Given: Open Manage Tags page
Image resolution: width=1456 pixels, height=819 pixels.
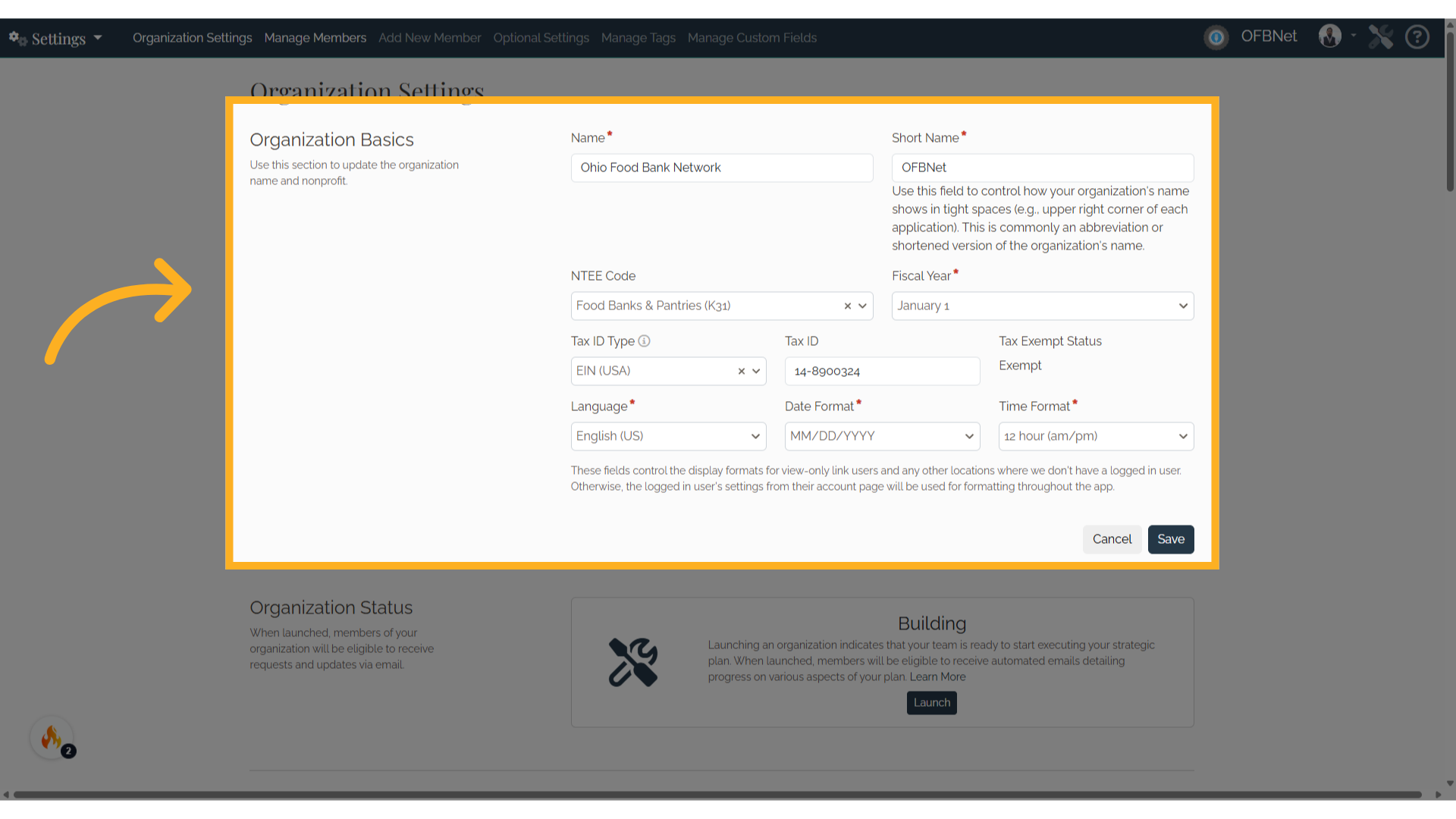Looking at the screenshot, I should pos(639,38).
